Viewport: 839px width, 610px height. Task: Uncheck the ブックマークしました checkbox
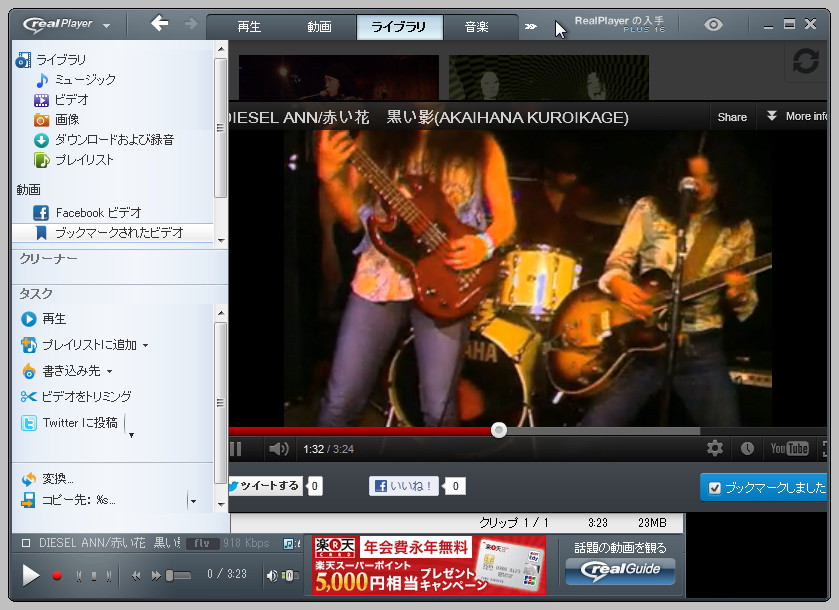pyautogui.click(x=714, y=486)
